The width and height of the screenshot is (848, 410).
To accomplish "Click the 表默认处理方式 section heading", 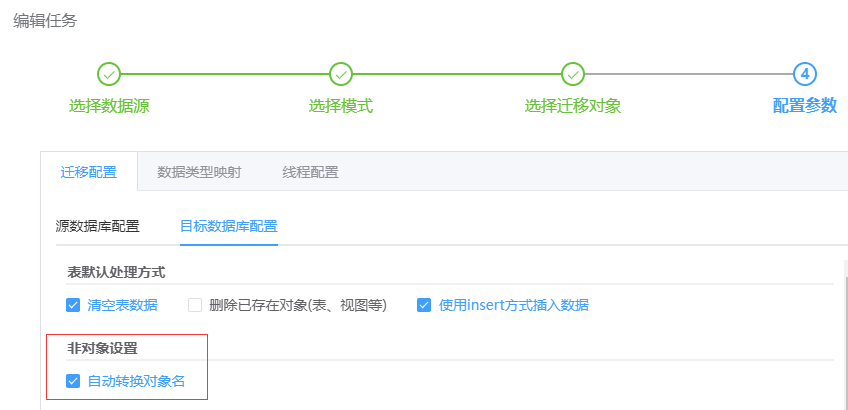I will coord(116,272).
